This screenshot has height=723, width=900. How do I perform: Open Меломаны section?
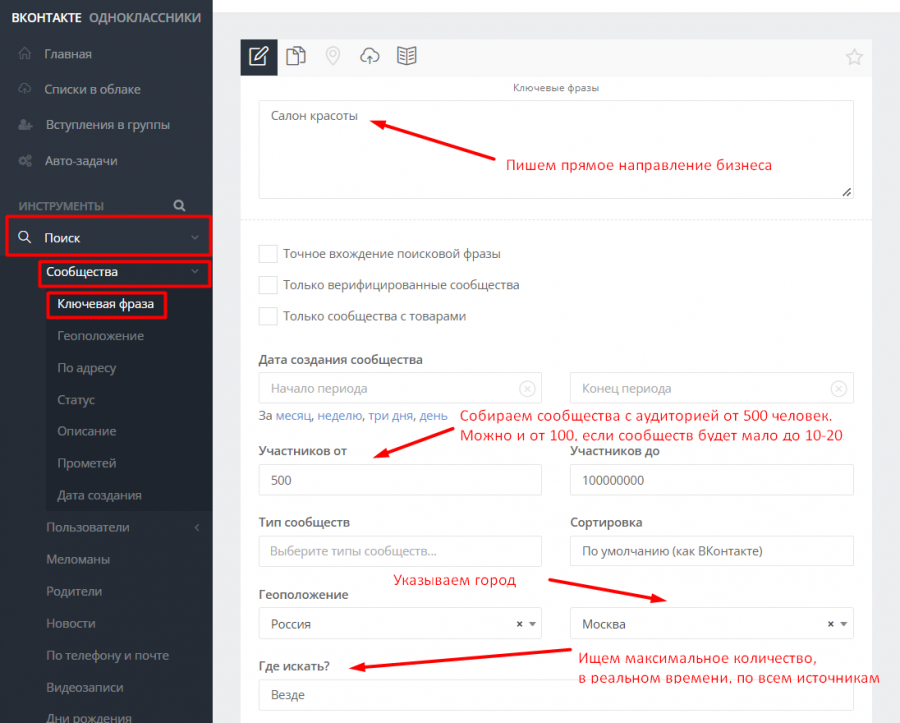click(x=78, y=559)
